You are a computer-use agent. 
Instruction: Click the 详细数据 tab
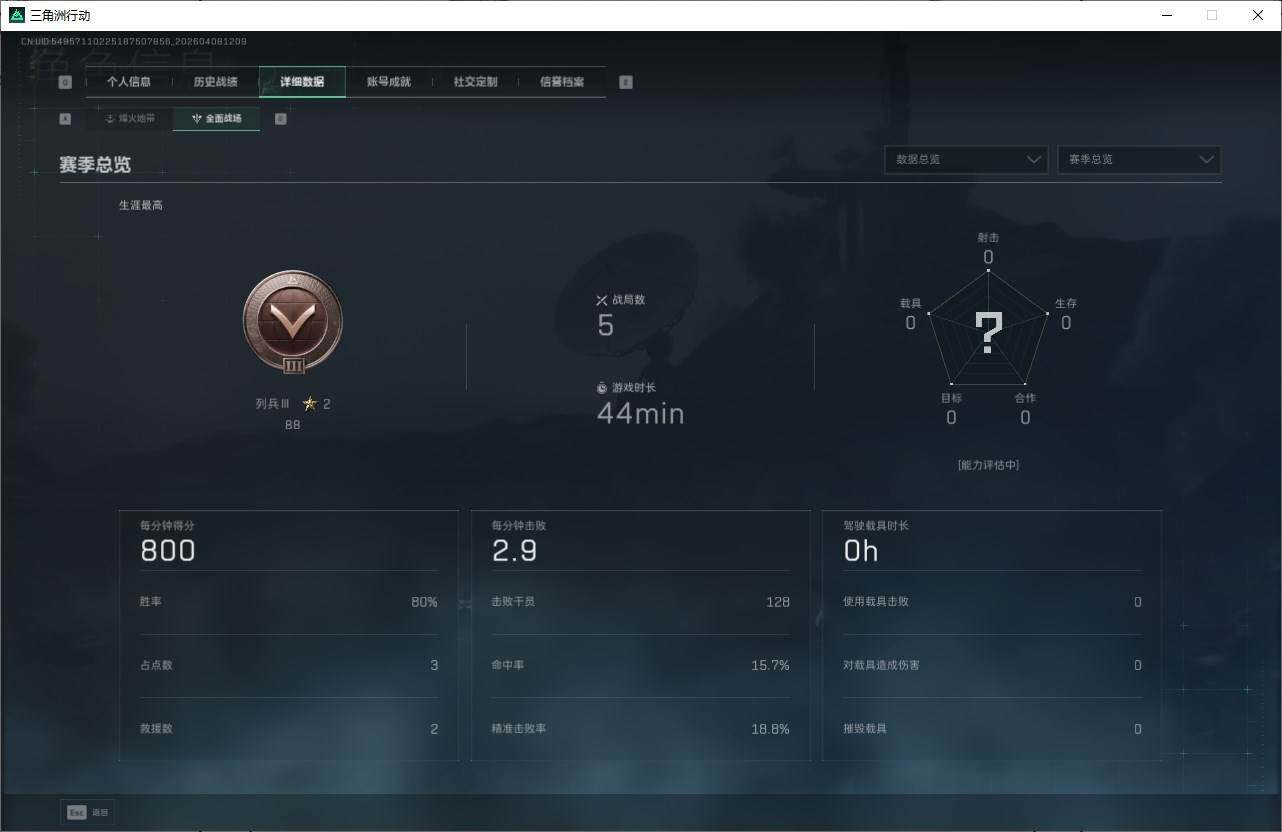[x=302, y=82]
